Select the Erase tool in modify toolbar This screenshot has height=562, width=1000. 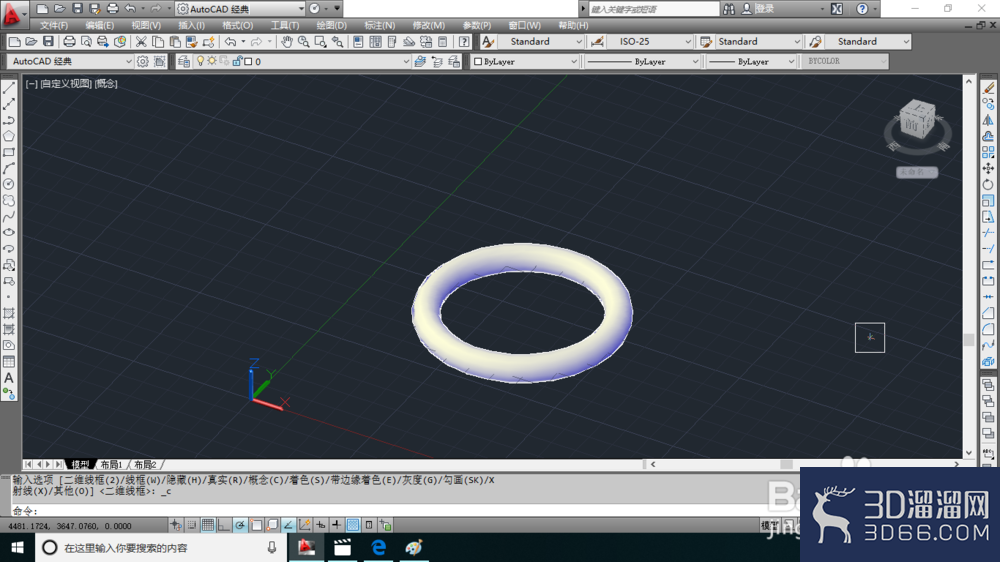(x=988, y=88)
